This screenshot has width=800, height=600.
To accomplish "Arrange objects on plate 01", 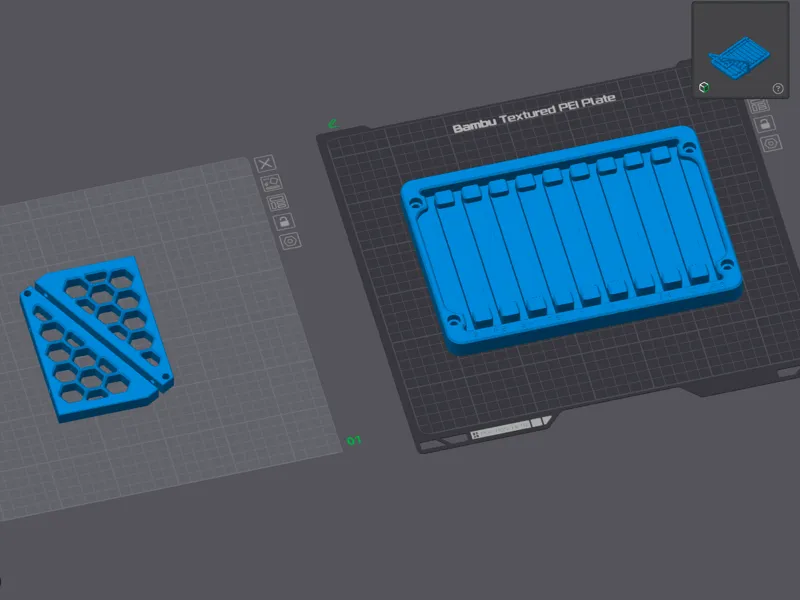I will (278, 202).
